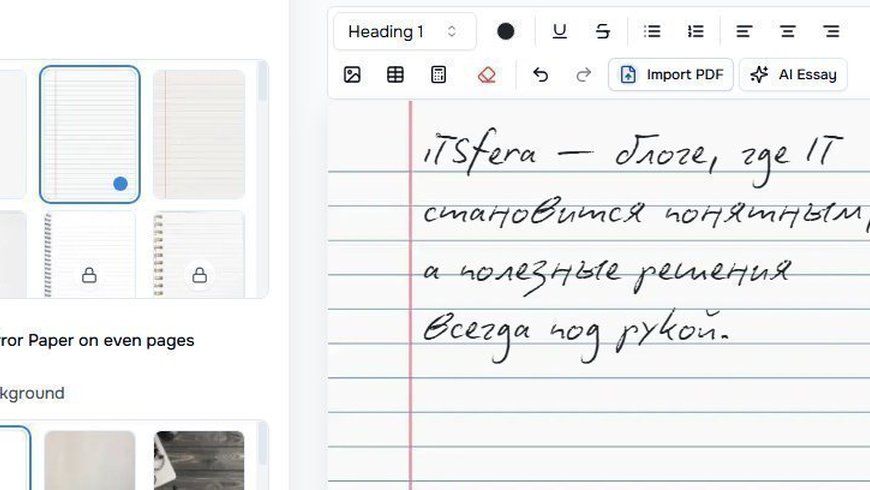Click the Mirror Paper on even pages label

97,340
